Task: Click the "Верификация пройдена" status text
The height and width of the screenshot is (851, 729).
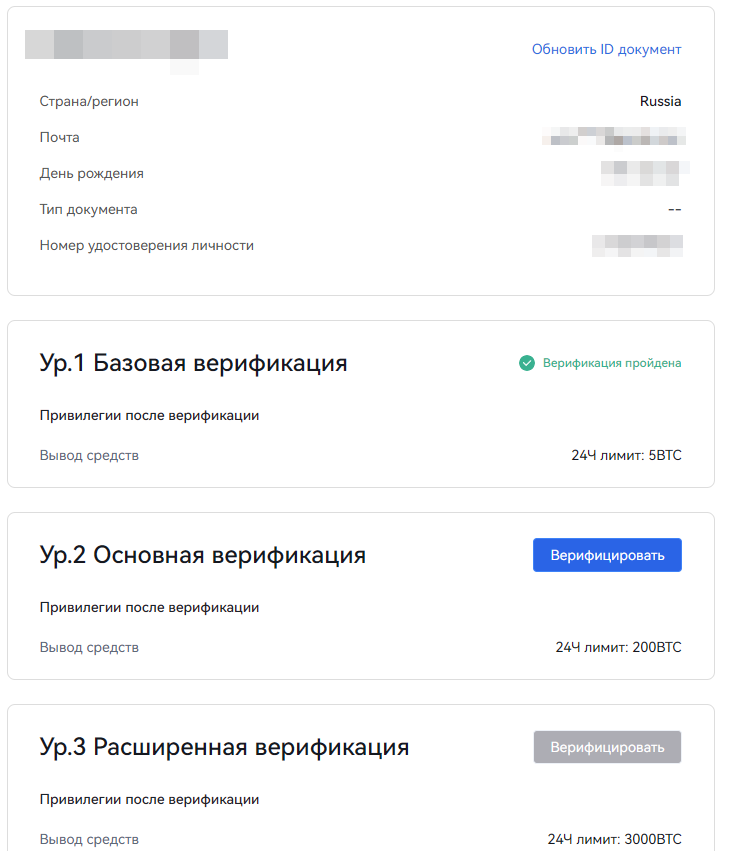Action: click(612, 363)
